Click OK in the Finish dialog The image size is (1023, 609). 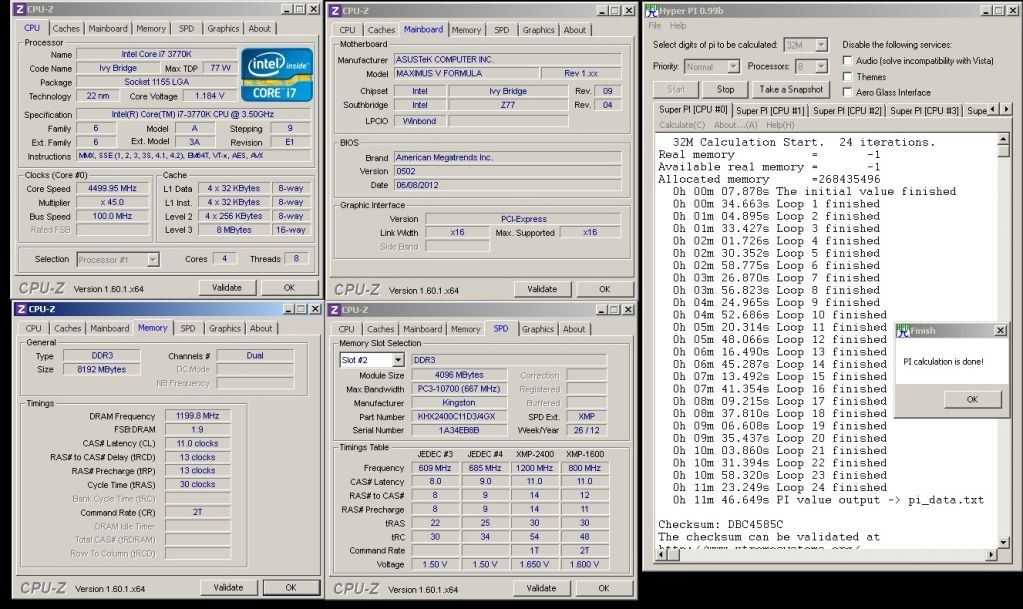(x=971, y=399)
